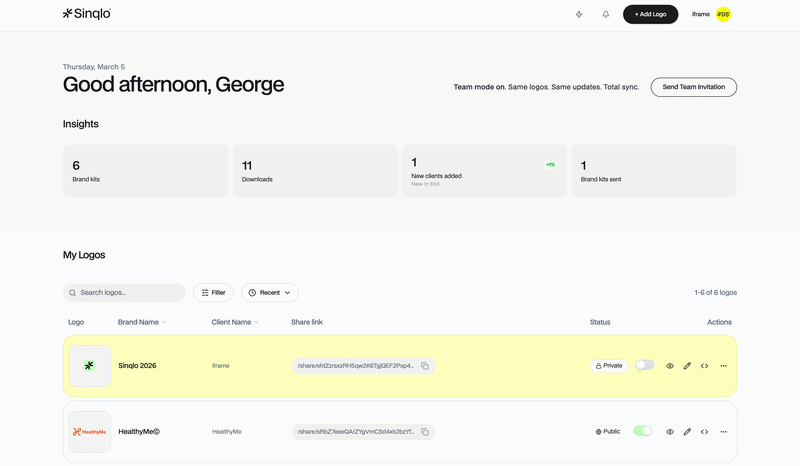Click Send Team Invitation button
The height and width of the screenshot is (466, 800).
pyautogui.click(x=693, y=87)
